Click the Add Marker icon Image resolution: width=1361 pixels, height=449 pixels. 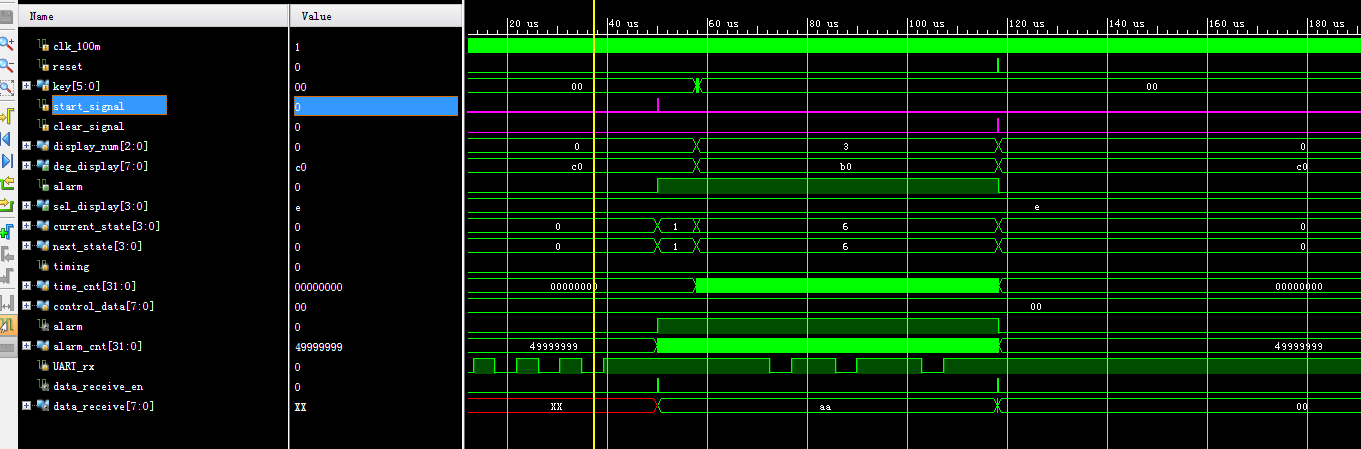coord(6,230)
